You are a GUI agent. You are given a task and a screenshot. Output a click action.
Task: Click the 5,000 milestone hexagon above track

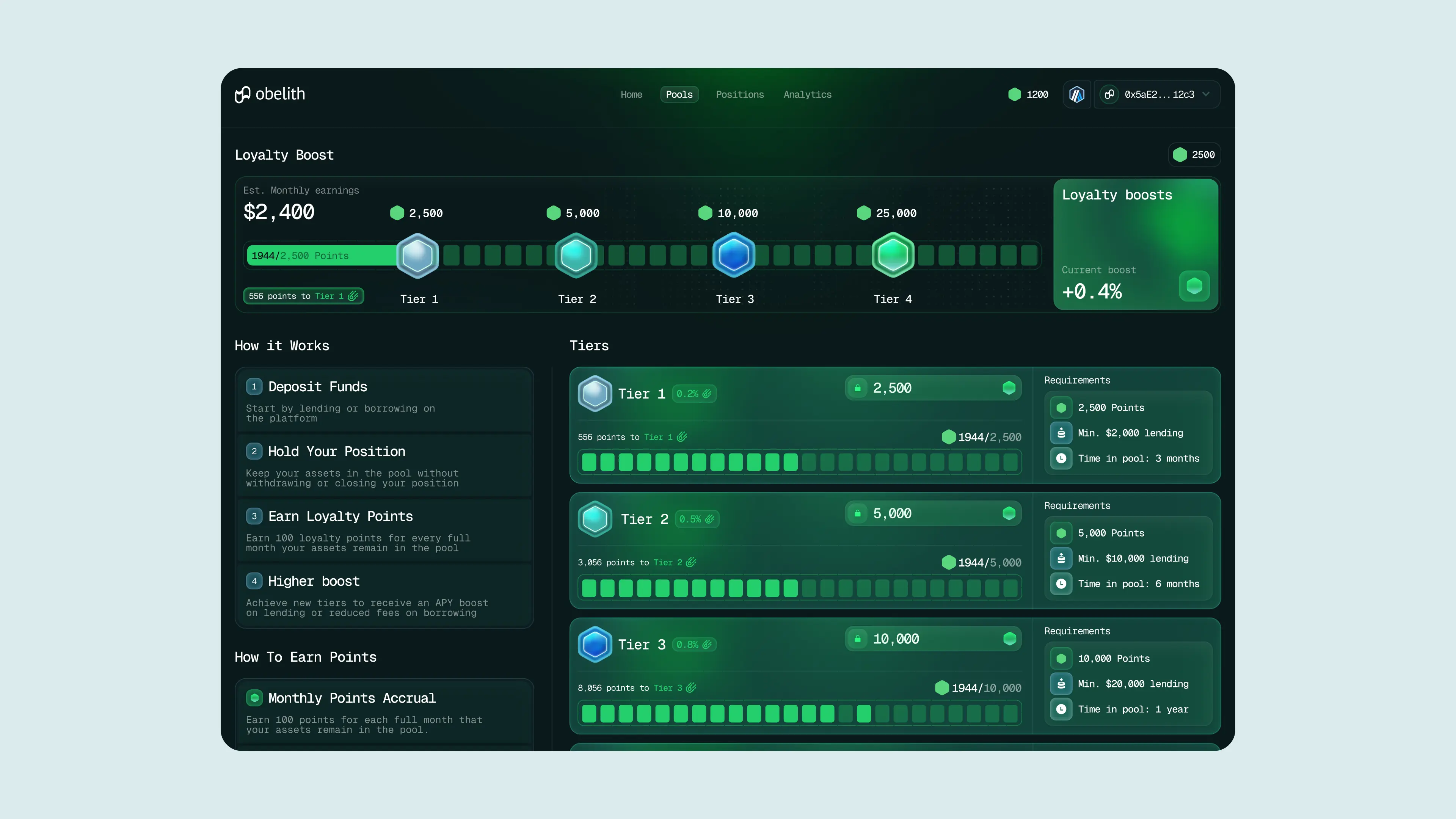[x=553, y=213]
